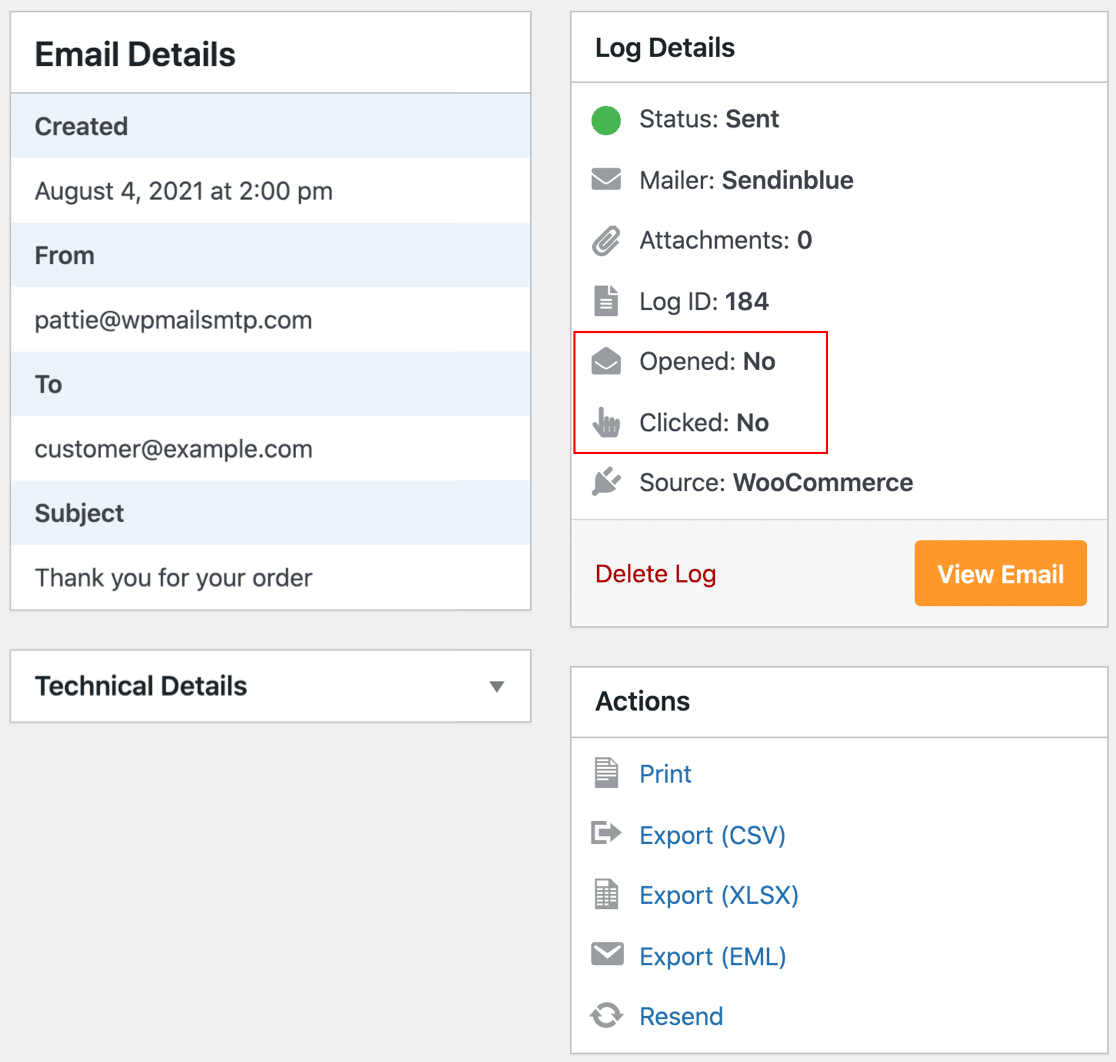Click the Print page icon
The width and height of the screenshot is (1116, 1062).
coord(606,772)
